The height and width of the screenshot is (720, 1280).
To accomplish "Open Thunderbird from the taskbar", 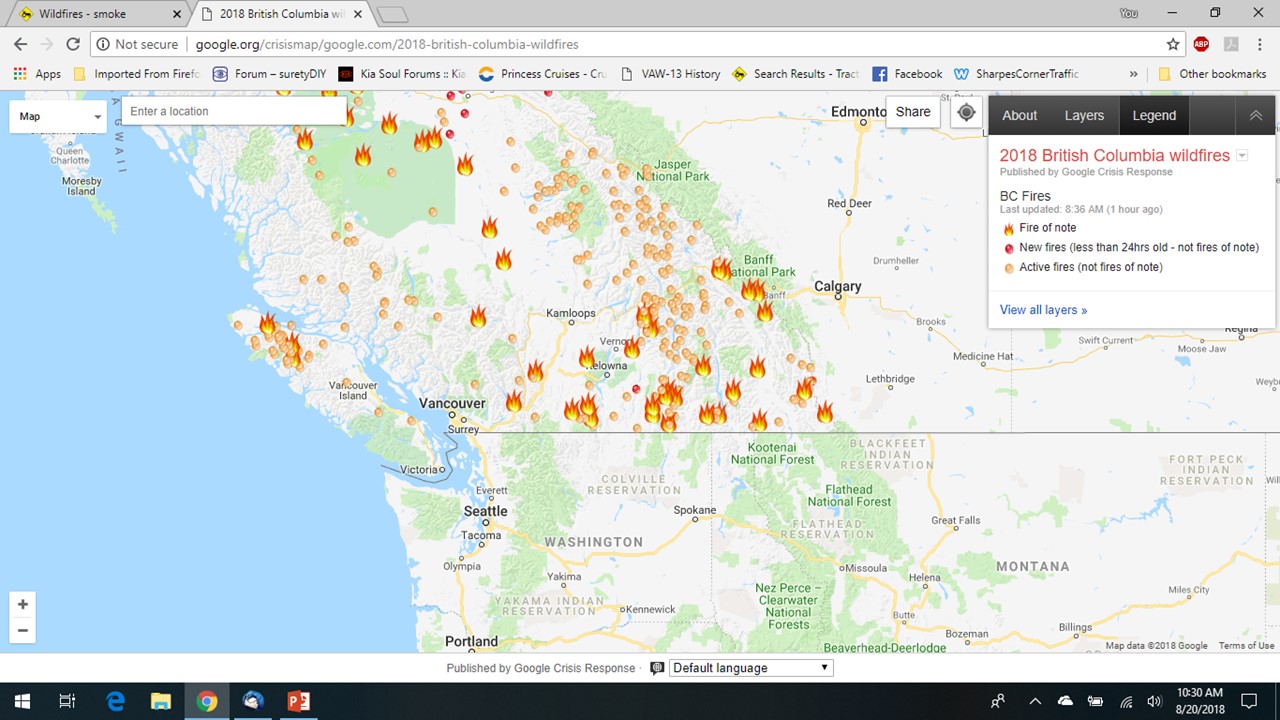I will (253, 701).
